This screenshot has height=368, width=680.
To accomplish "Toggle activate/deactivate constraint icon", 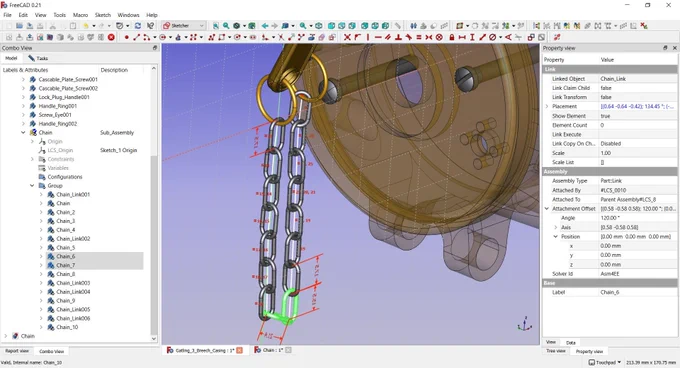I will [541, 37].
